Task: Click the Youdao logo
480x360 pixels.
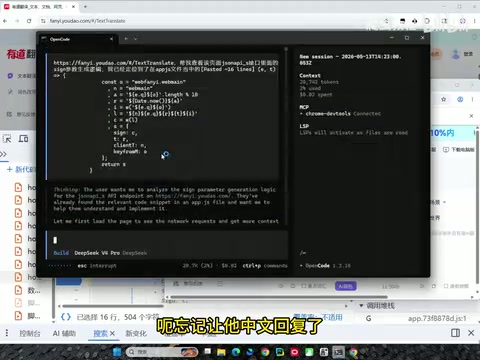Action: [20, 54]
